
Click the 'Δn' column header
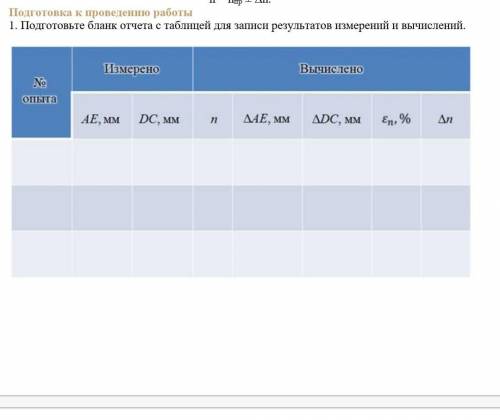(x=446, y=116)
